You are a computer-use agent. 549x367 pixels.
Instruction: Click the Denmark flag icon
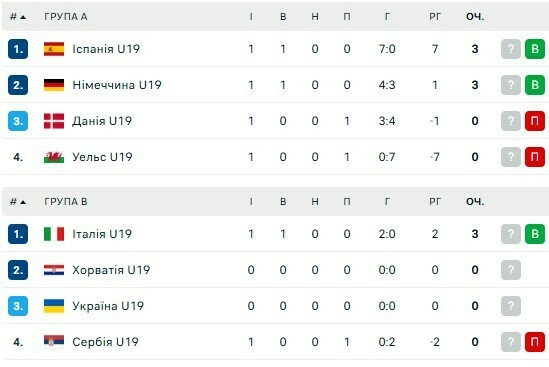54,121
